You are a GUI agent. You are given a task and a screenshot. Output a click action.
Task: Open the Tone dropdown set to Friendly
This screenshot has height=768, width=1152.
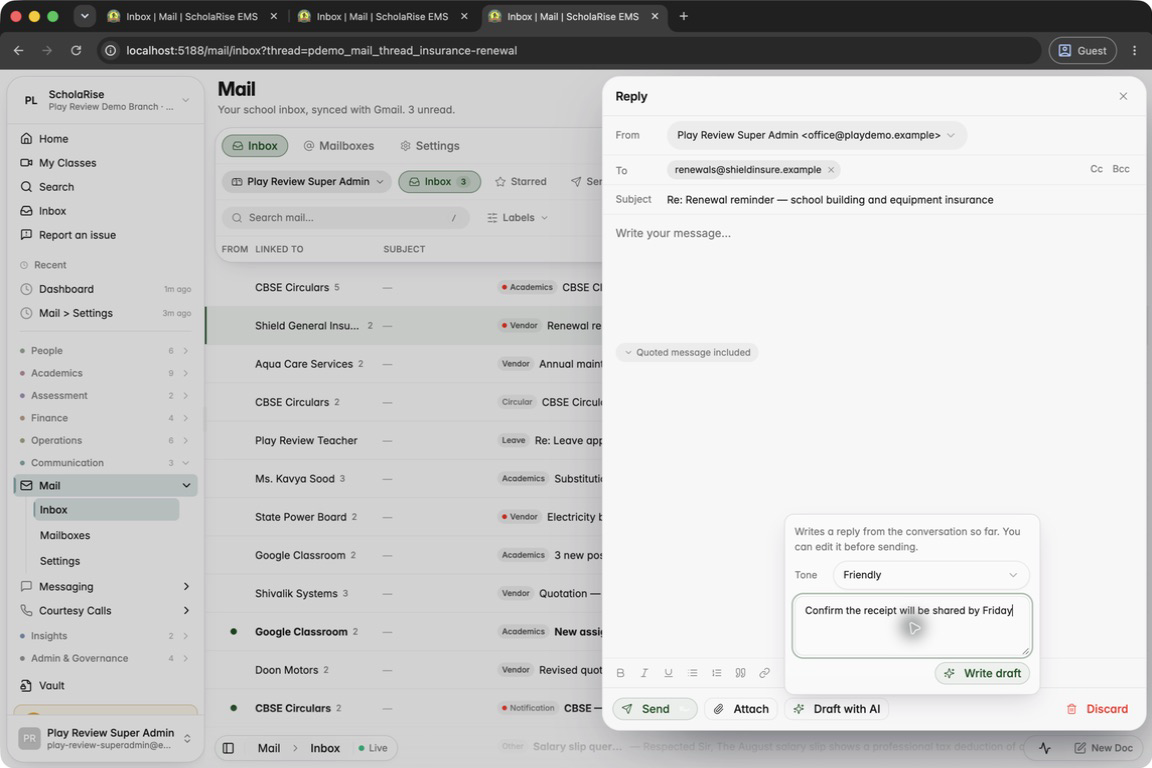pos(930,575)
